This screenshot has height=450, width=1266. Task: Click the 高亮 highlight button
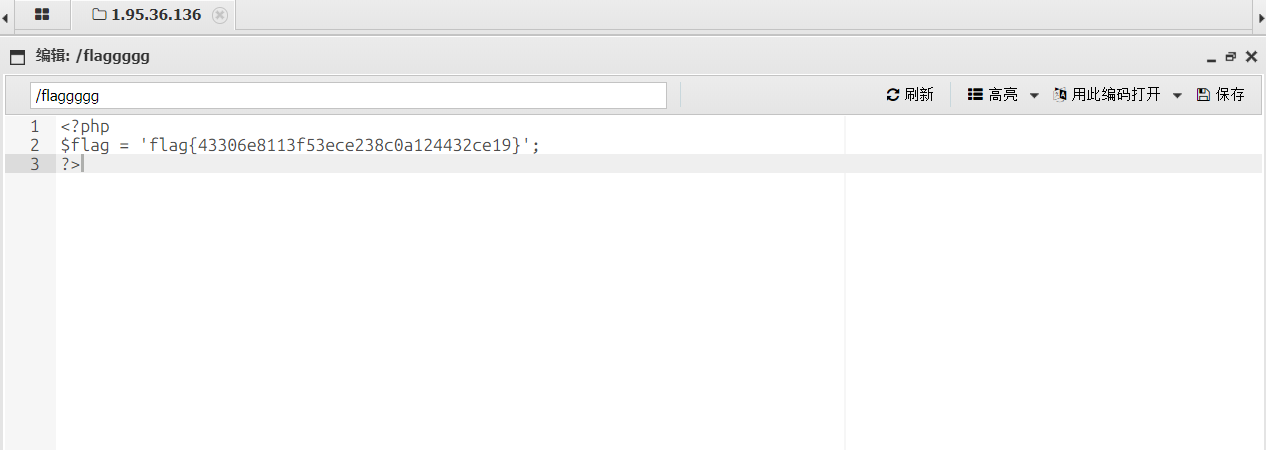(993, 95)
